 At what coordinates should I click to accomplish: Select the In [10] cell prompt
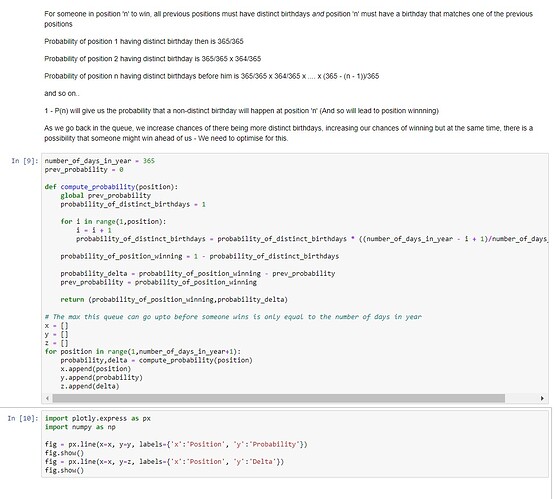point(23,418)
